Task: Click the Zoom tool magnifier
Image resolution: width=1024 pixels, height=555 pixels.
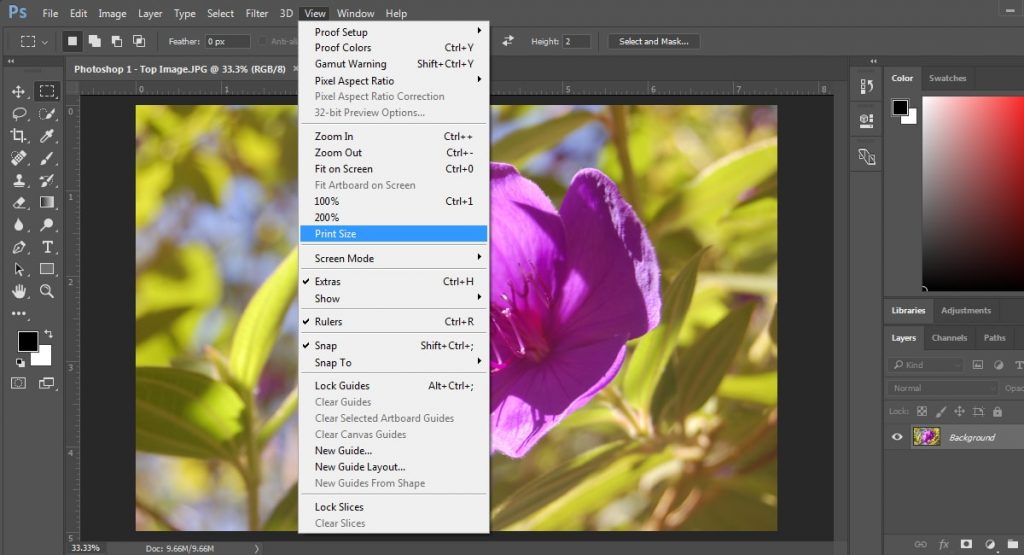Action: (47, 291)
